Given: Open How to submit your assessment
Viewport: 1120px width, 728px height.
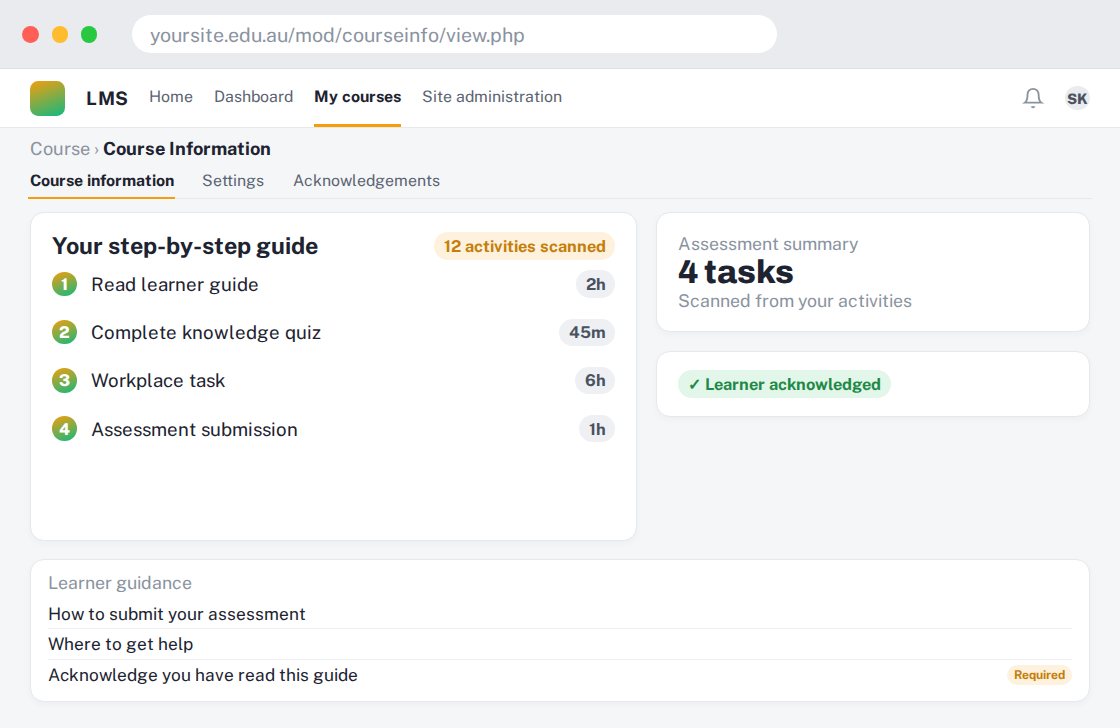Looking at the screenshot, I should point(560,614).
